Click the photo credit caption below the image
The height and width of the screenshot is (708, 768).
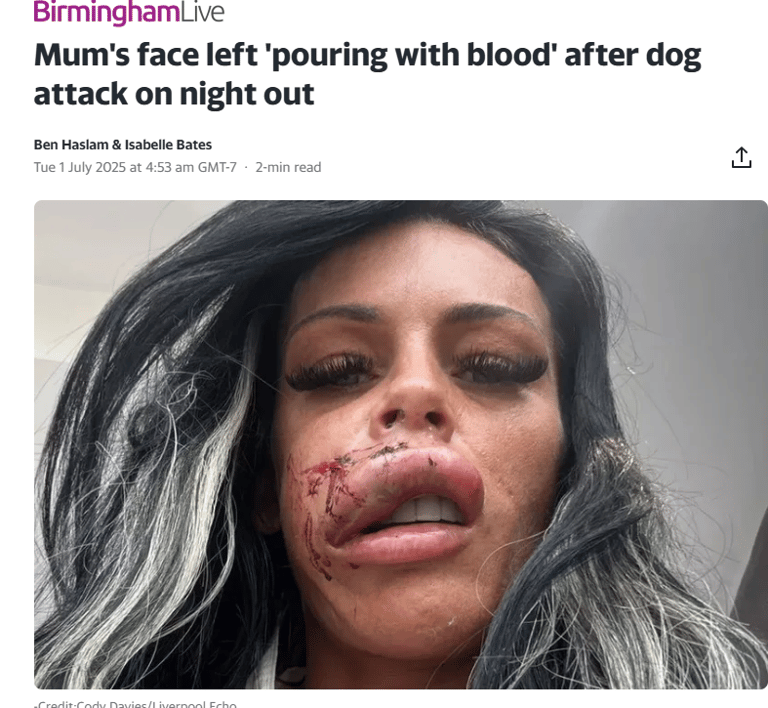135,704
